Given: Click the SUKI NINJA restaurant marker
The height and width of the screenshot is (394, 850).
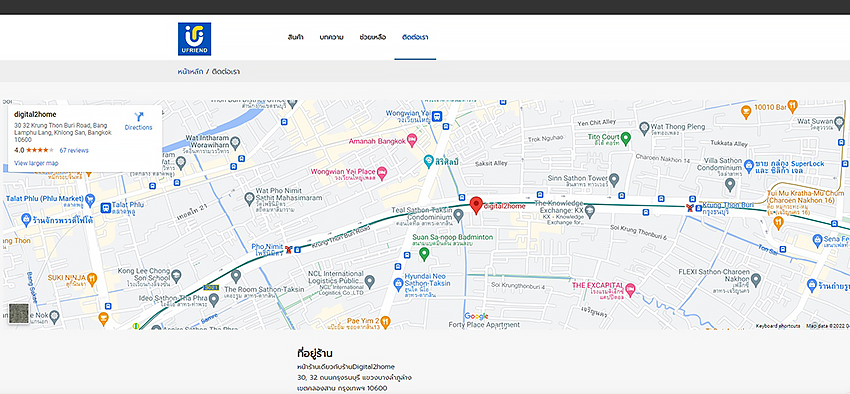Looking at the screenshot, I should pos(92,279).
